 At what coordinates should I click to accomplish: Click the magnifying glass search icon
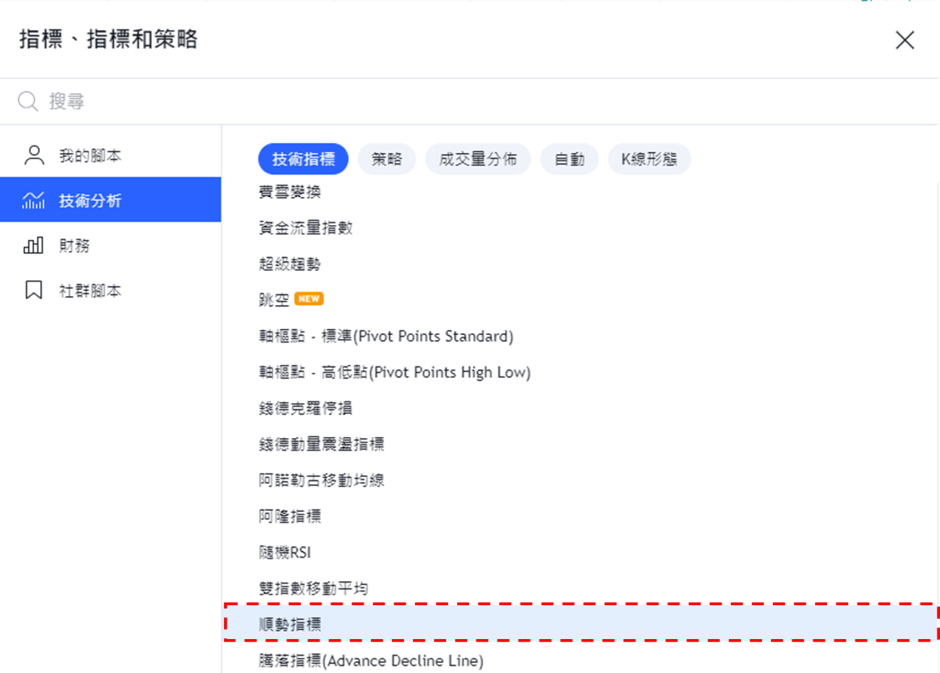(28, 101)
